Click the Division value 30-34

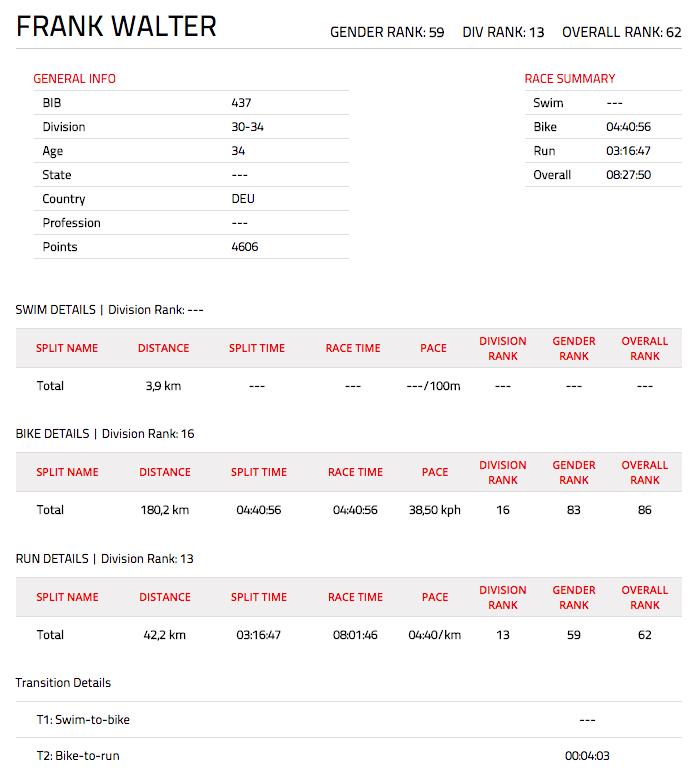[x=247, y=127]
